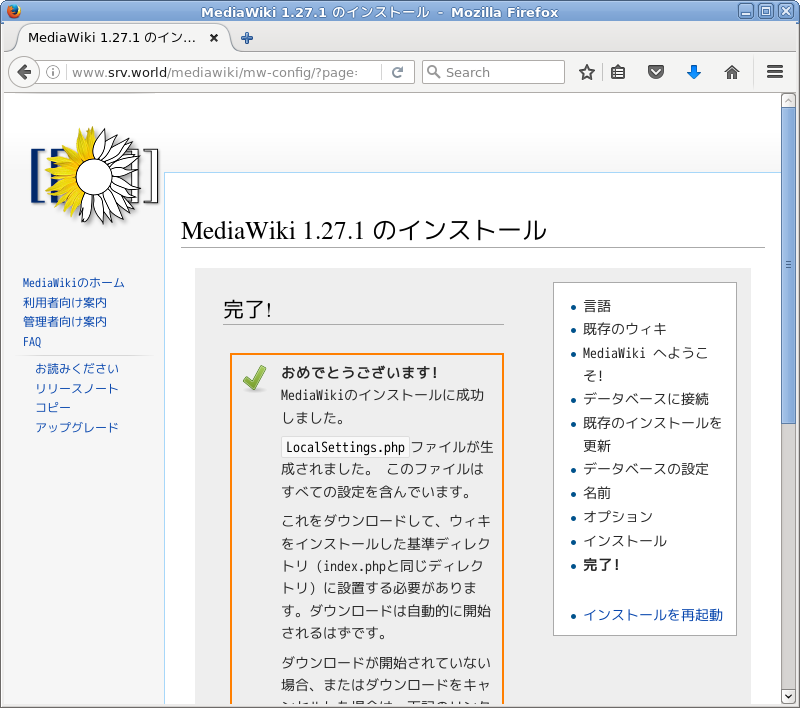This screenshot has height=708, width=800.
Task: Open the アップグレード link
Action: point(77,427)
